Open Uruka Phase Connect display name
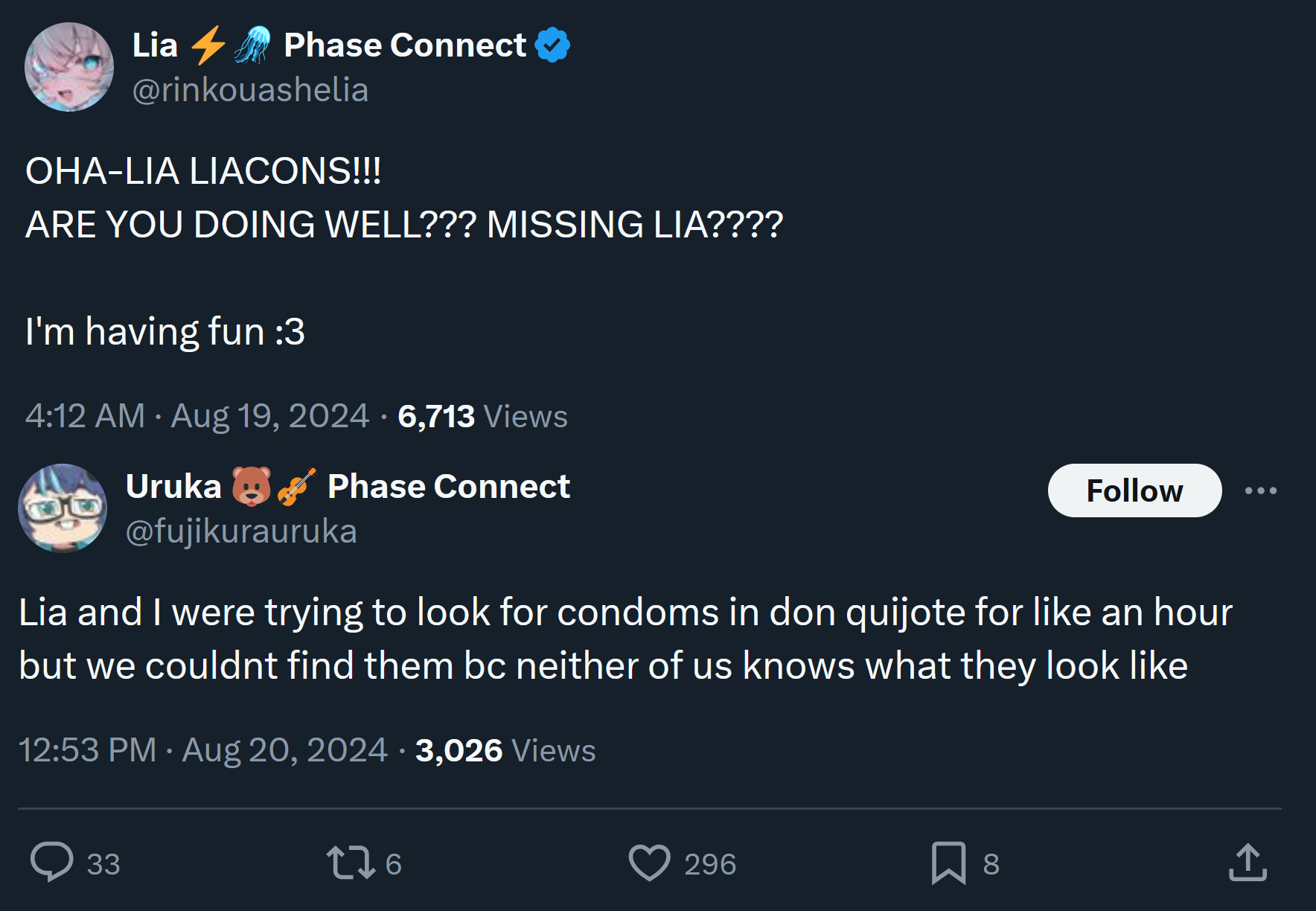 click(348, 487)
